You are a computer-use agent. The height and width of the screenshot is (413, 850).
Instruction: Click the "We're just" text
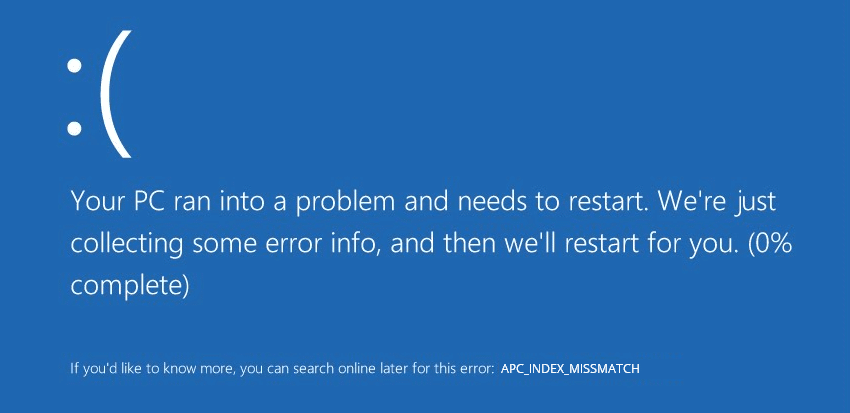click(x=718, y=202)
